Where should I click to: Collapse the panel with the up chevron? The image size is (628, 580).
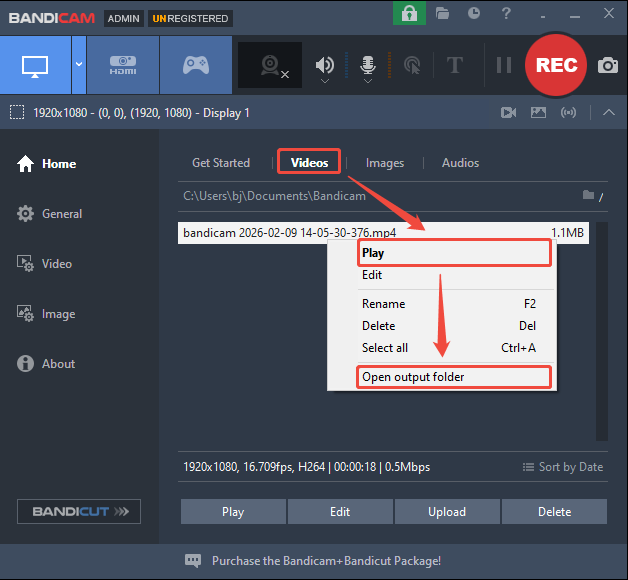(609, 113)
